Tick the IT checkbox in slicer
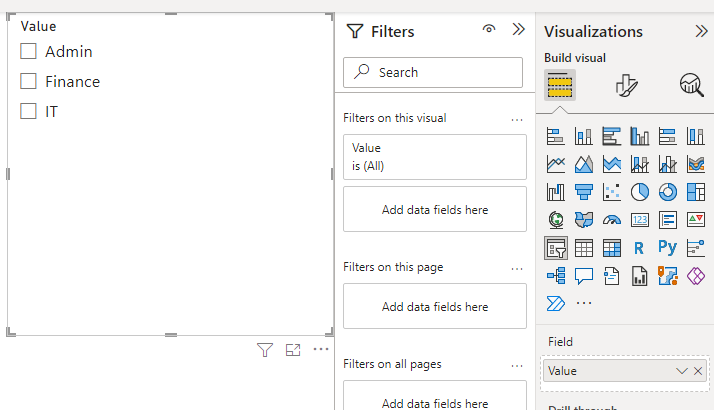This screenshot has width=714, height=410. 28,111
